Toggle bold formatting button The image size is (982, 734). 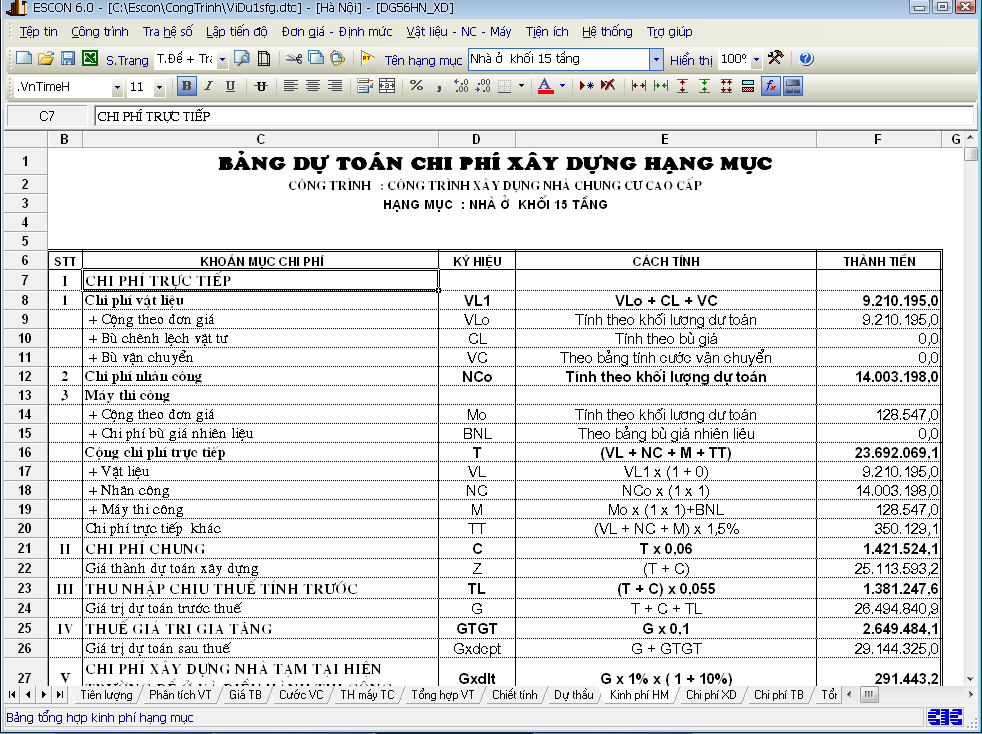point(186,86)
